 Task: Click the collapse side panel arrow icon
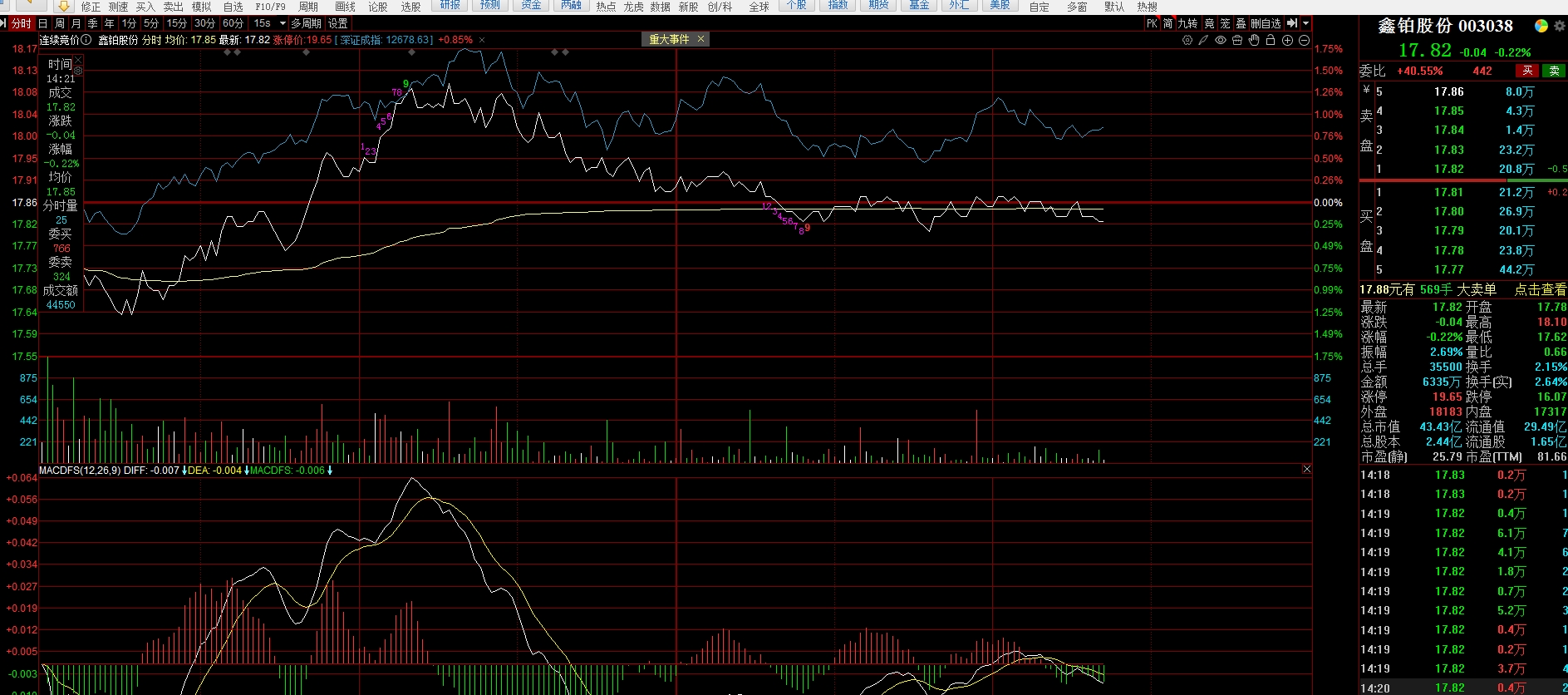[x=1292, y=23]
